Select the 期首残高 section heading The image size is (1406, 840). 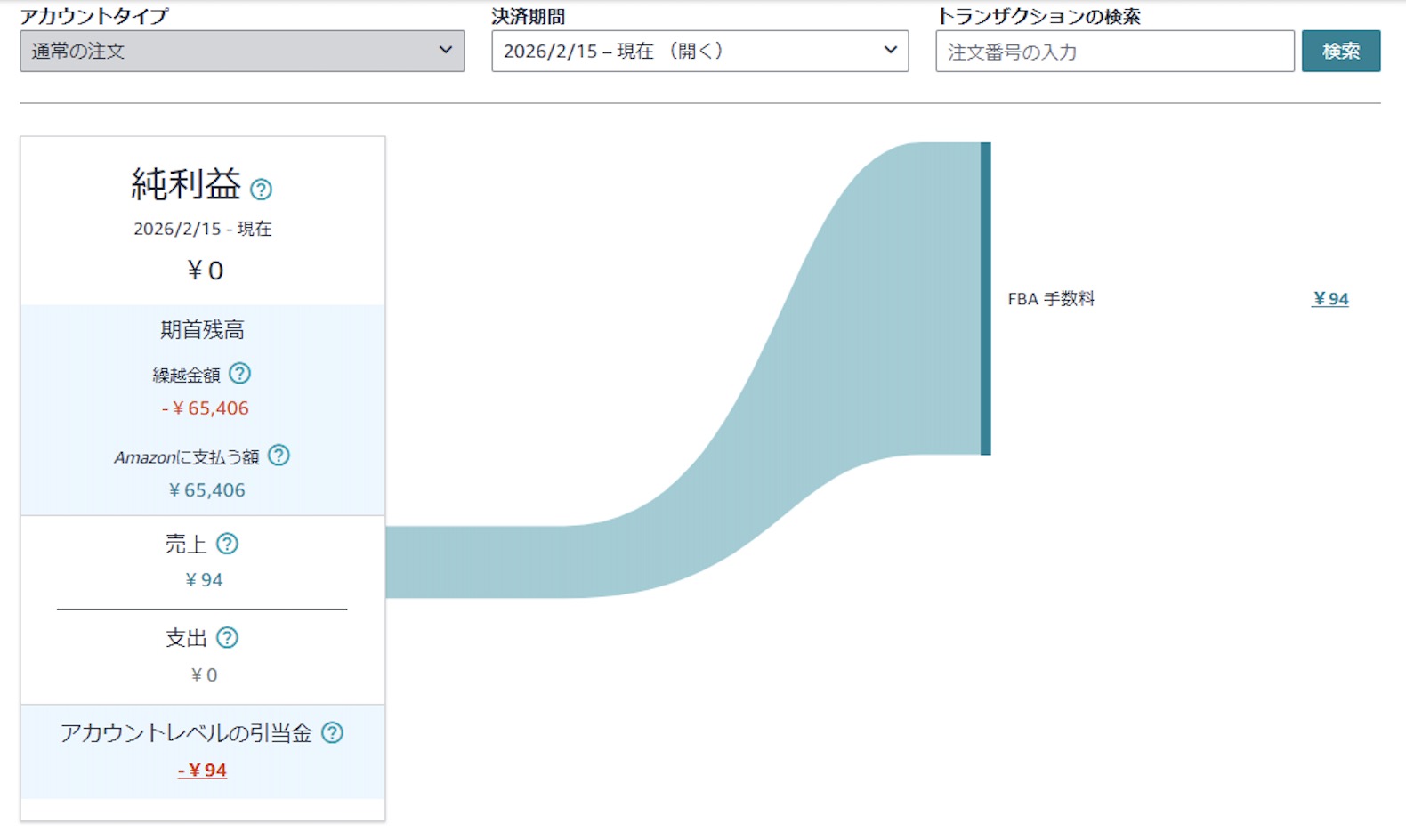[x=202, y=330]
